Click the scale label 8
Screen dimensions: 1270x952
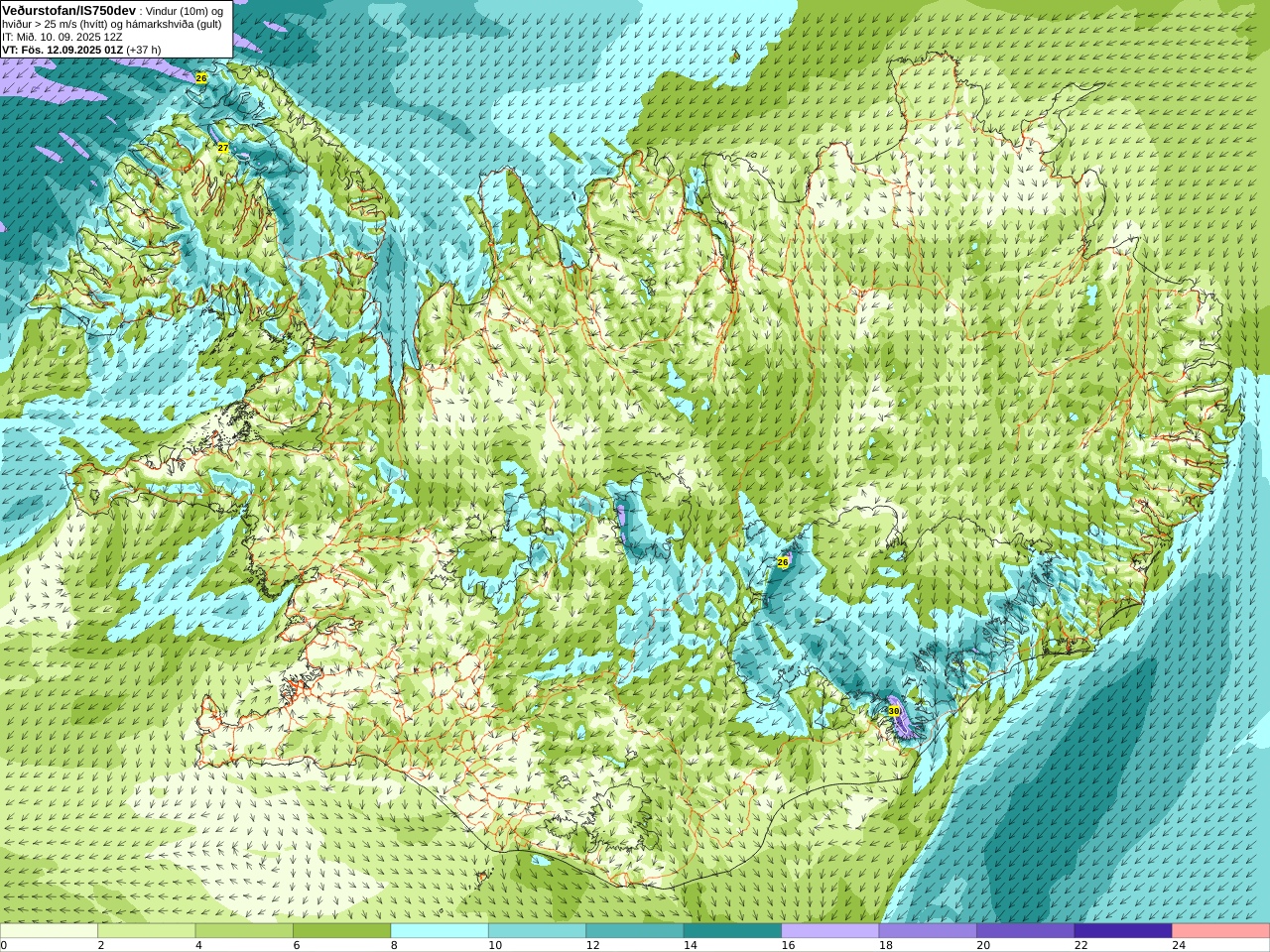click(x=394, y=945)
